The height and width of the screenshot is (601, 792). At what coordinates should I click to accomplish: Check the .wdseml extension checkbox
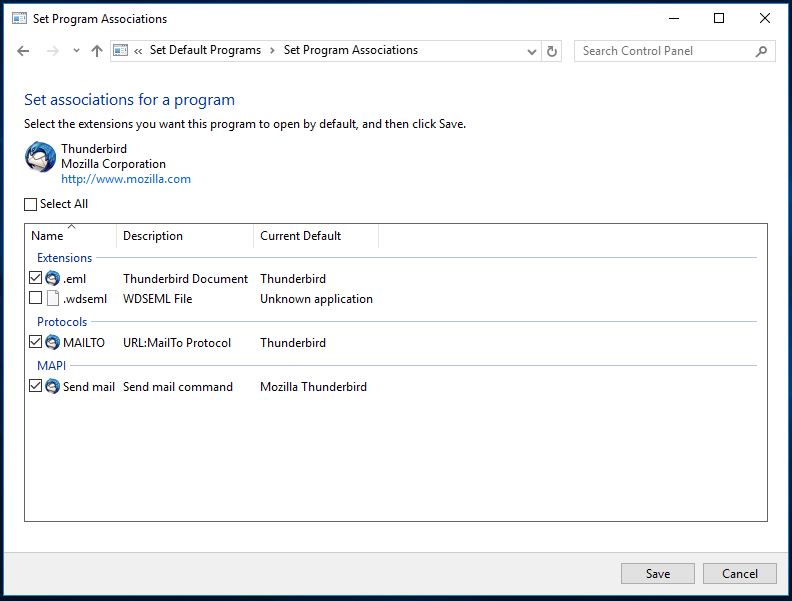pos(35,298)
